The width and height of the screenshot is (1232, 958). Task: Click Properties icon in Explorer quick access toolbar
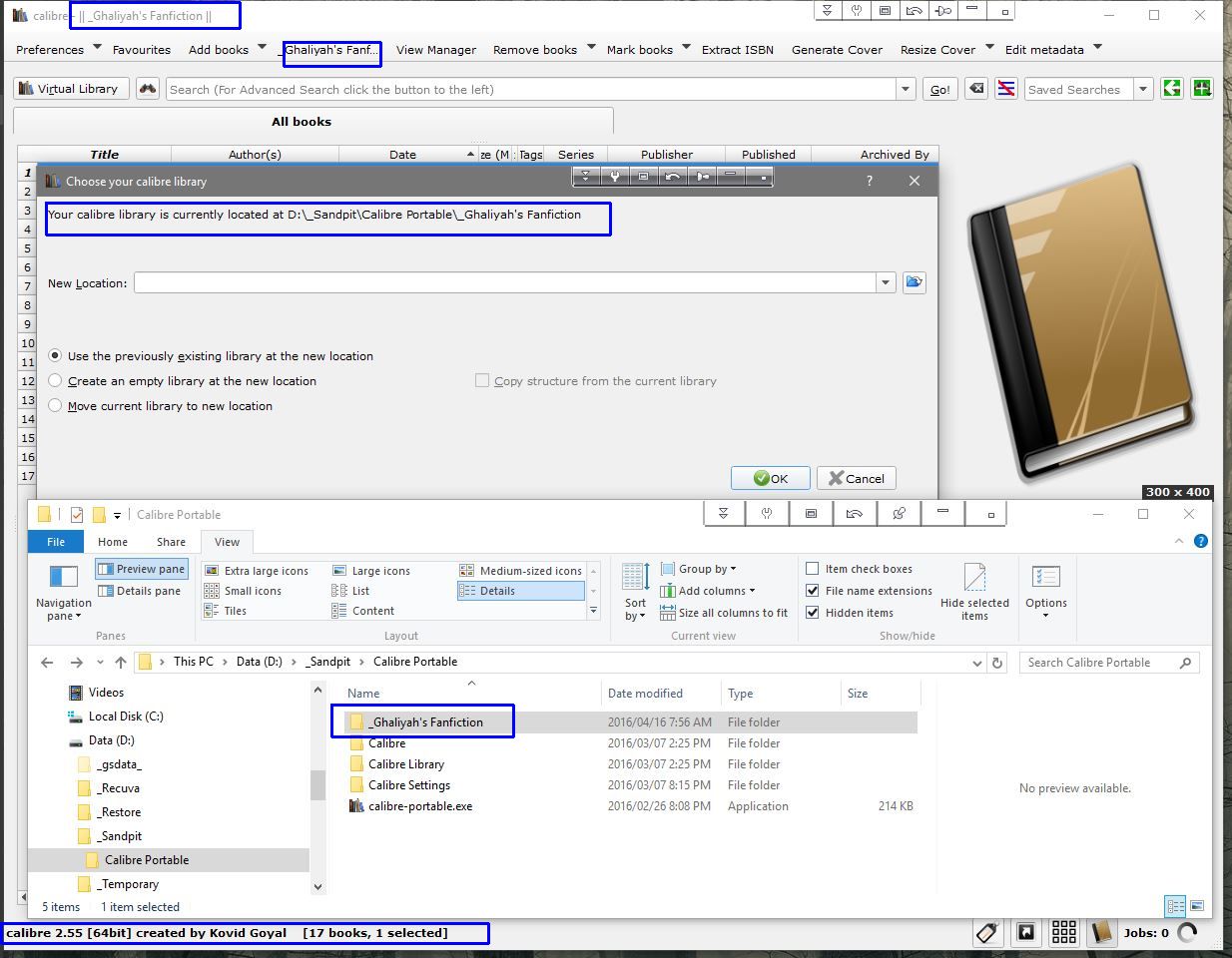coord(77,515)
